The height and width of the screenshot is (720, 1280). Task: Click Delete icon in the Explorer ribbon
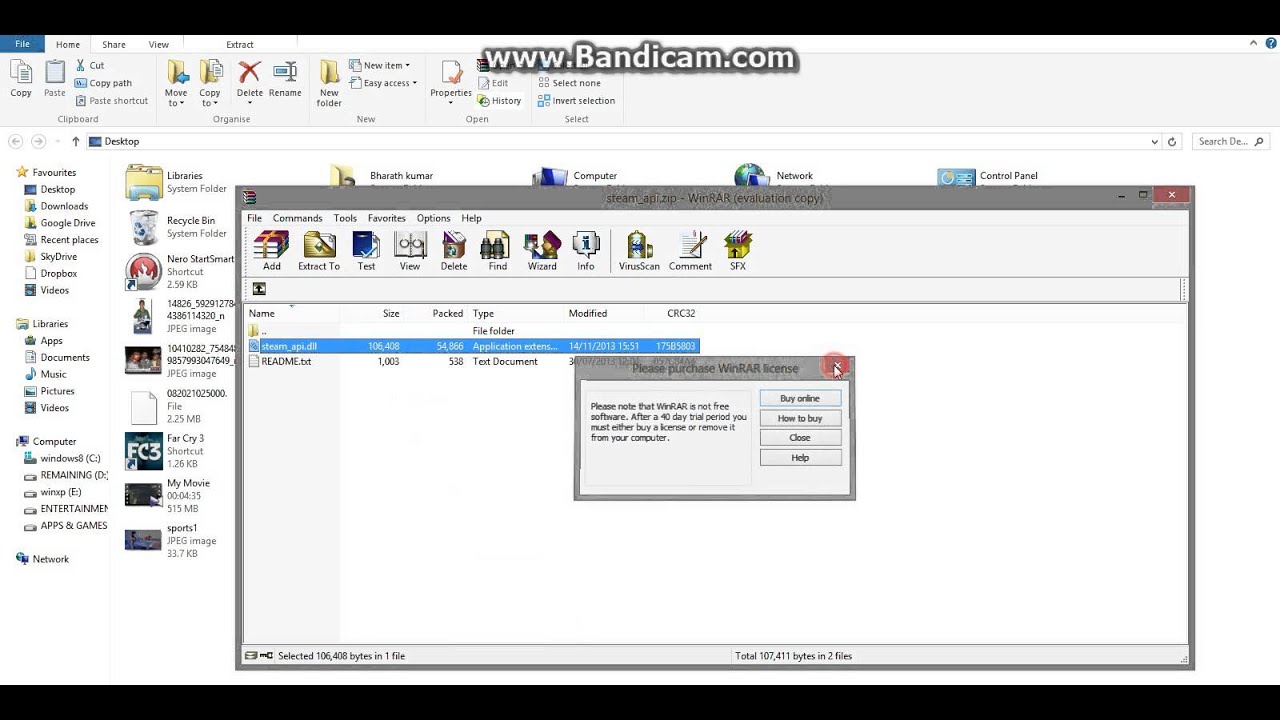(249, 82)
